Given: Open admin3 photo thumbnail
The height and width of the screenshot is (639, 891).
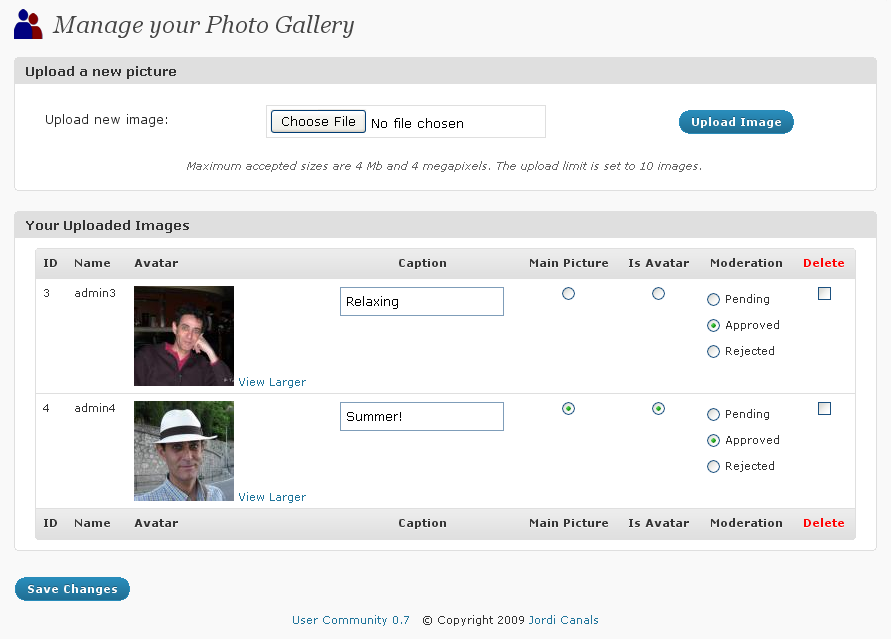Looking at the screenshot, I should click(184, 336).
